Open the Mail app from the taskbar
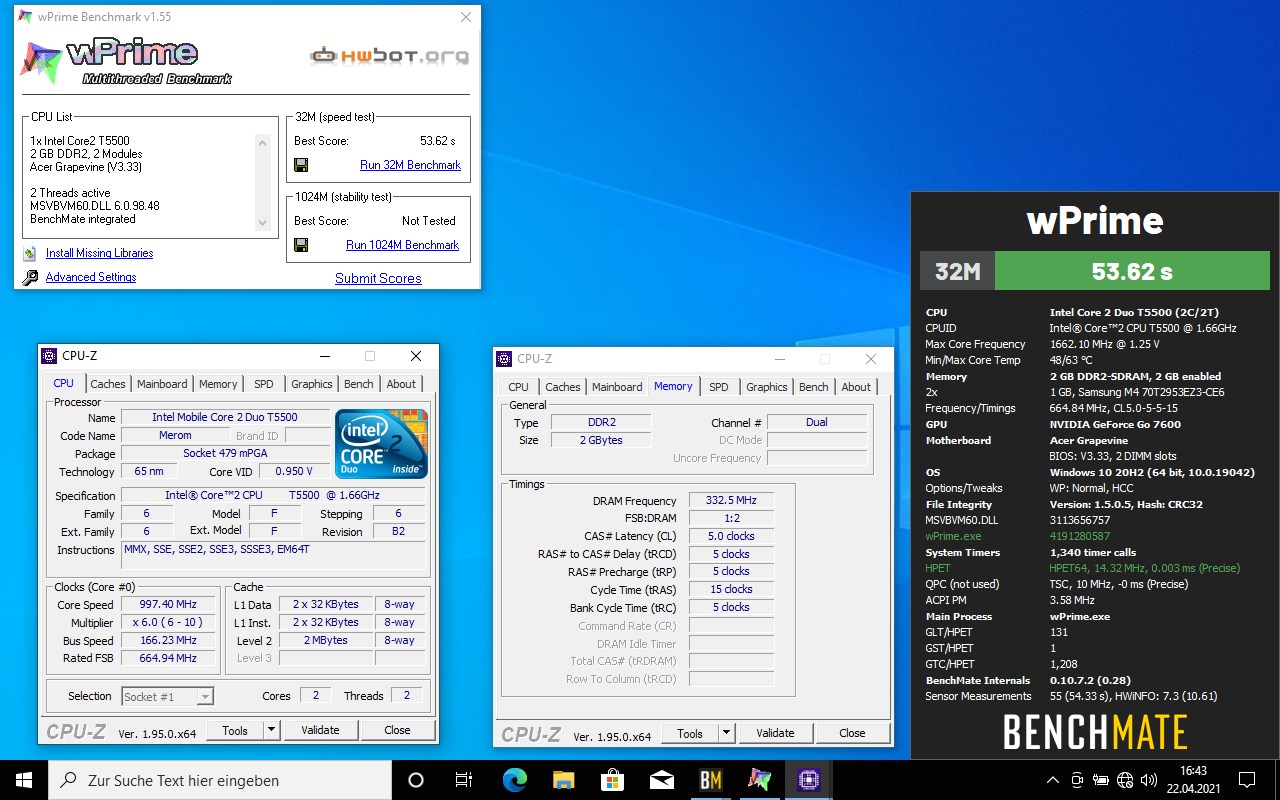 click(x=661, y=780)
